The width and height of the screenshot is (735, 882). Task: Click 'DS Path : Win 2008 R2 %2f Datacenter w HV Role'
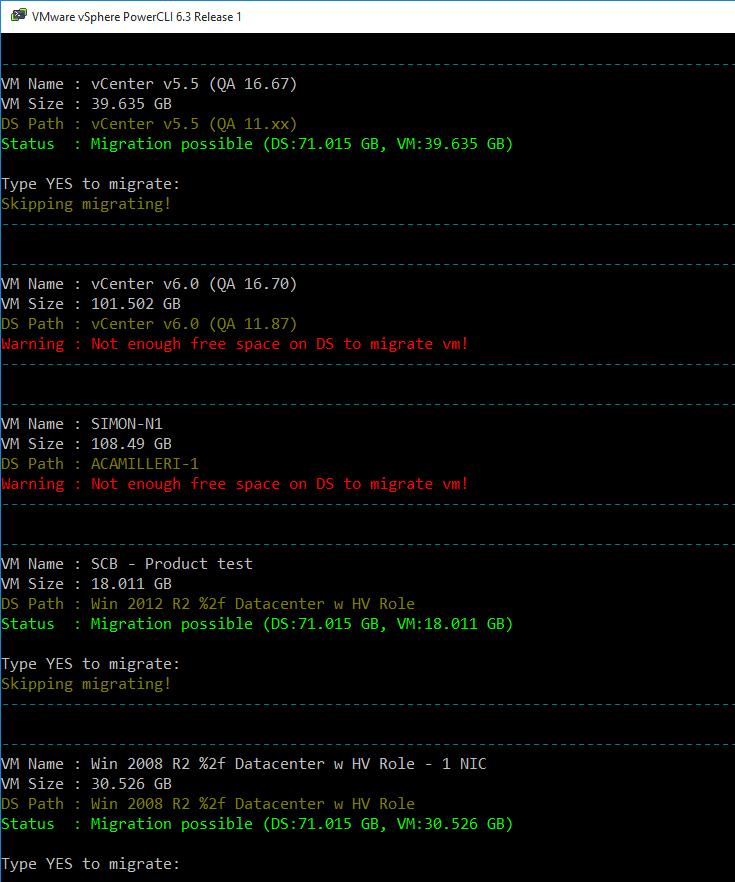208,804
